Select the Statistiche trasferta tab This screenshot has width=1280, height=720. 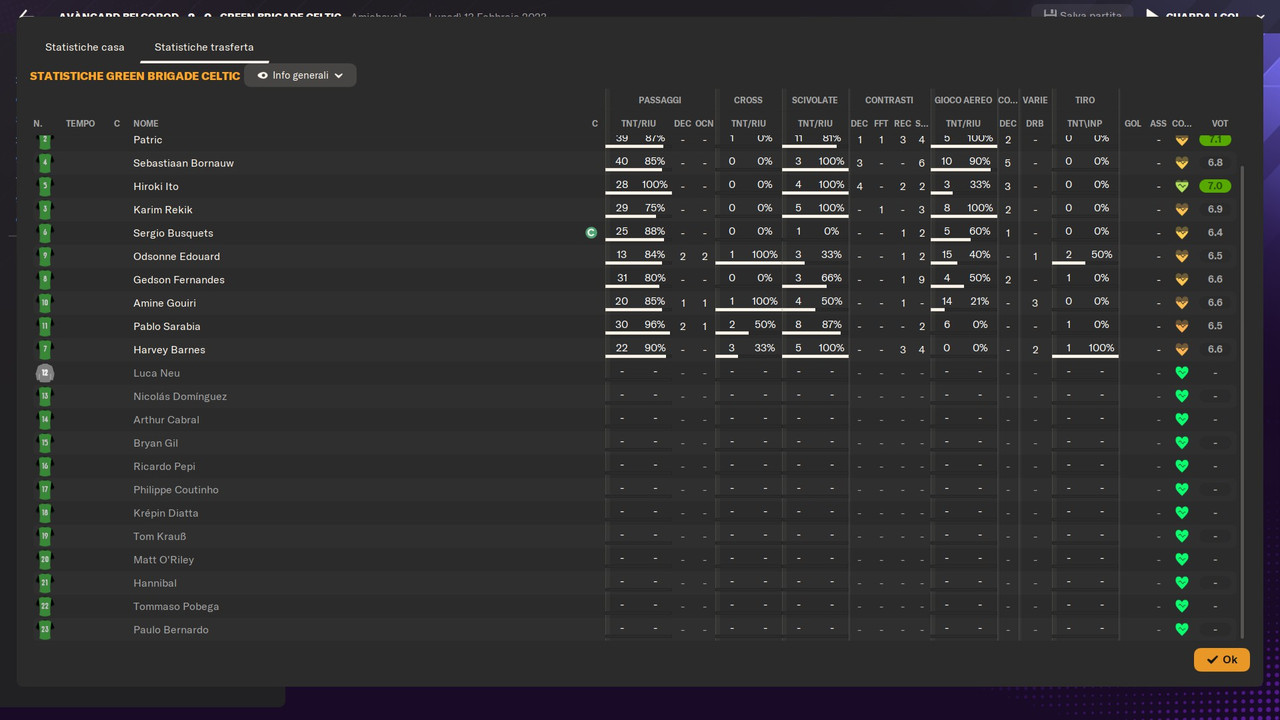click(x=204, y=47)
